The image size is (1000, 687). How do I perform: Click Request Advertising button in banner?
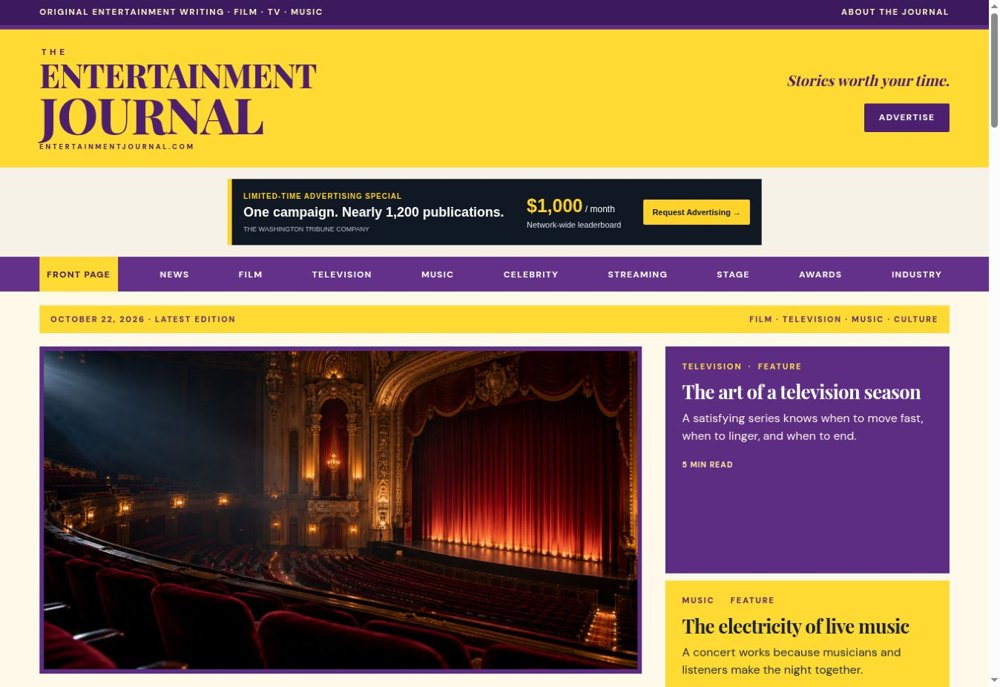pyautogui.click(x=696, y=212)
